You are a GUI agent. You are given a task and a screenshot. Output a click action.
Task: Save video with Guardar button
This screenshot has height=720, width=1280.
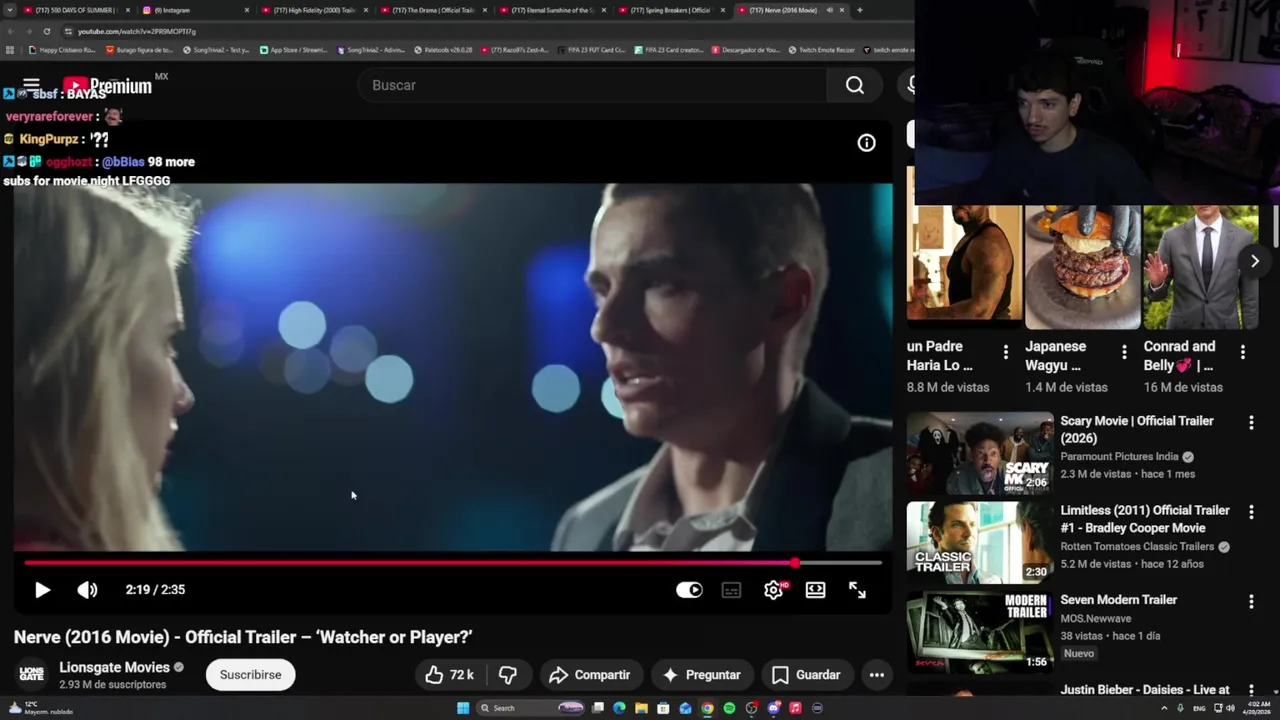(806, 675)
